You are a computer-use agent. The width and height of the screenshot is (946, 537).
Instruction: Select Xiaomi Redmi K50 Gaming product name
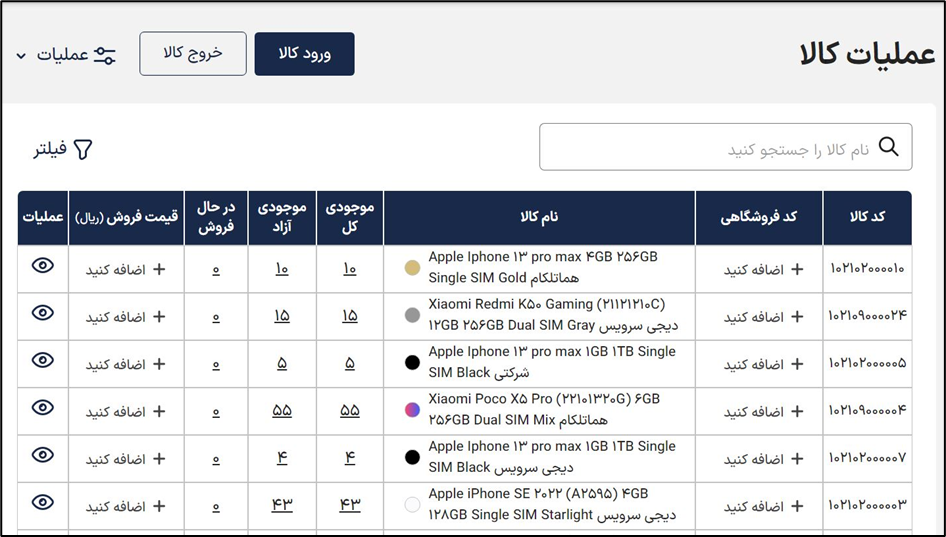(553, 314)
